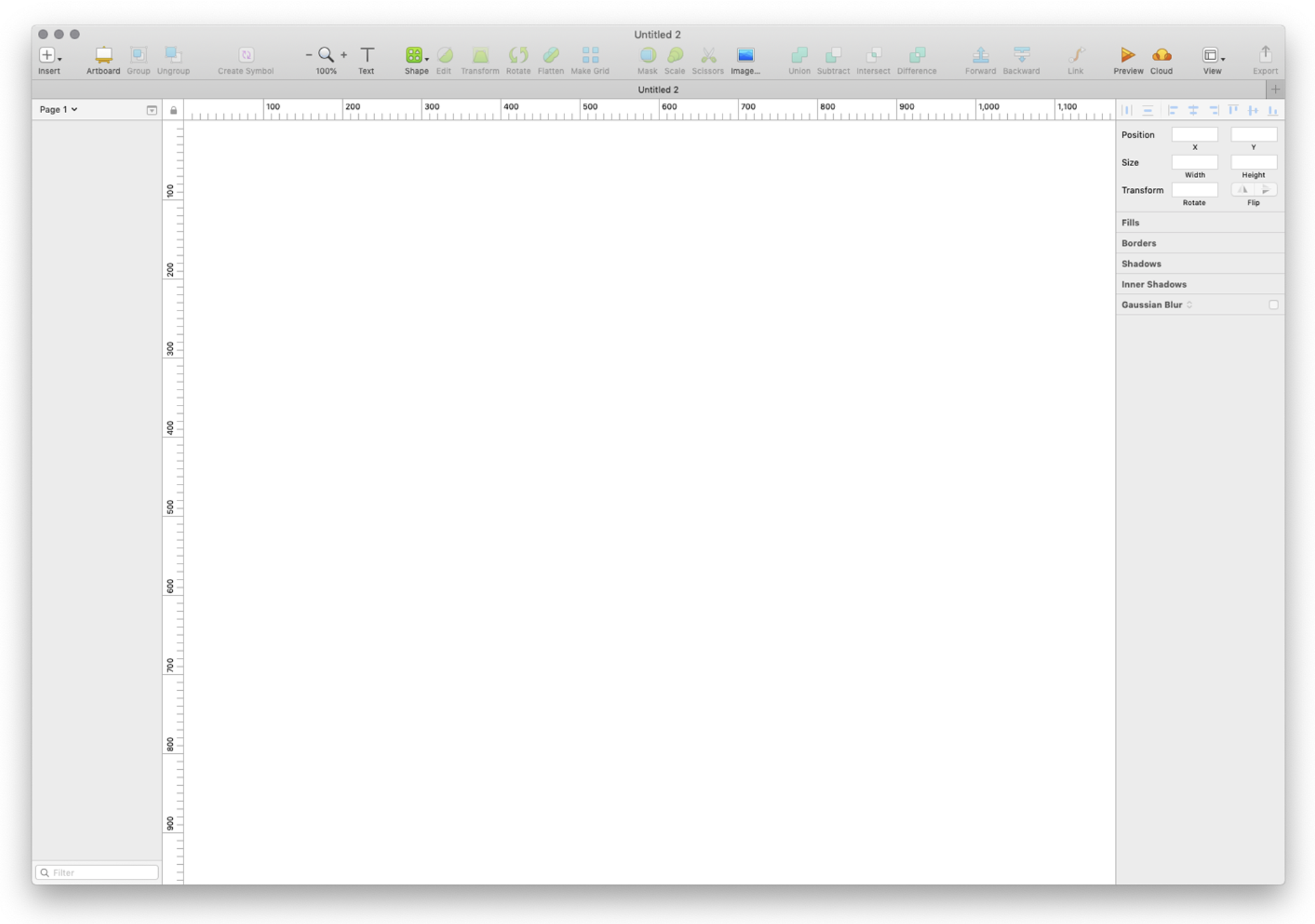Image resolution: width=1315 pixels, height=924 pixels.
Task: Click the magnifier zoom icon
Action: pyautogui.click(x=326, y=55)
